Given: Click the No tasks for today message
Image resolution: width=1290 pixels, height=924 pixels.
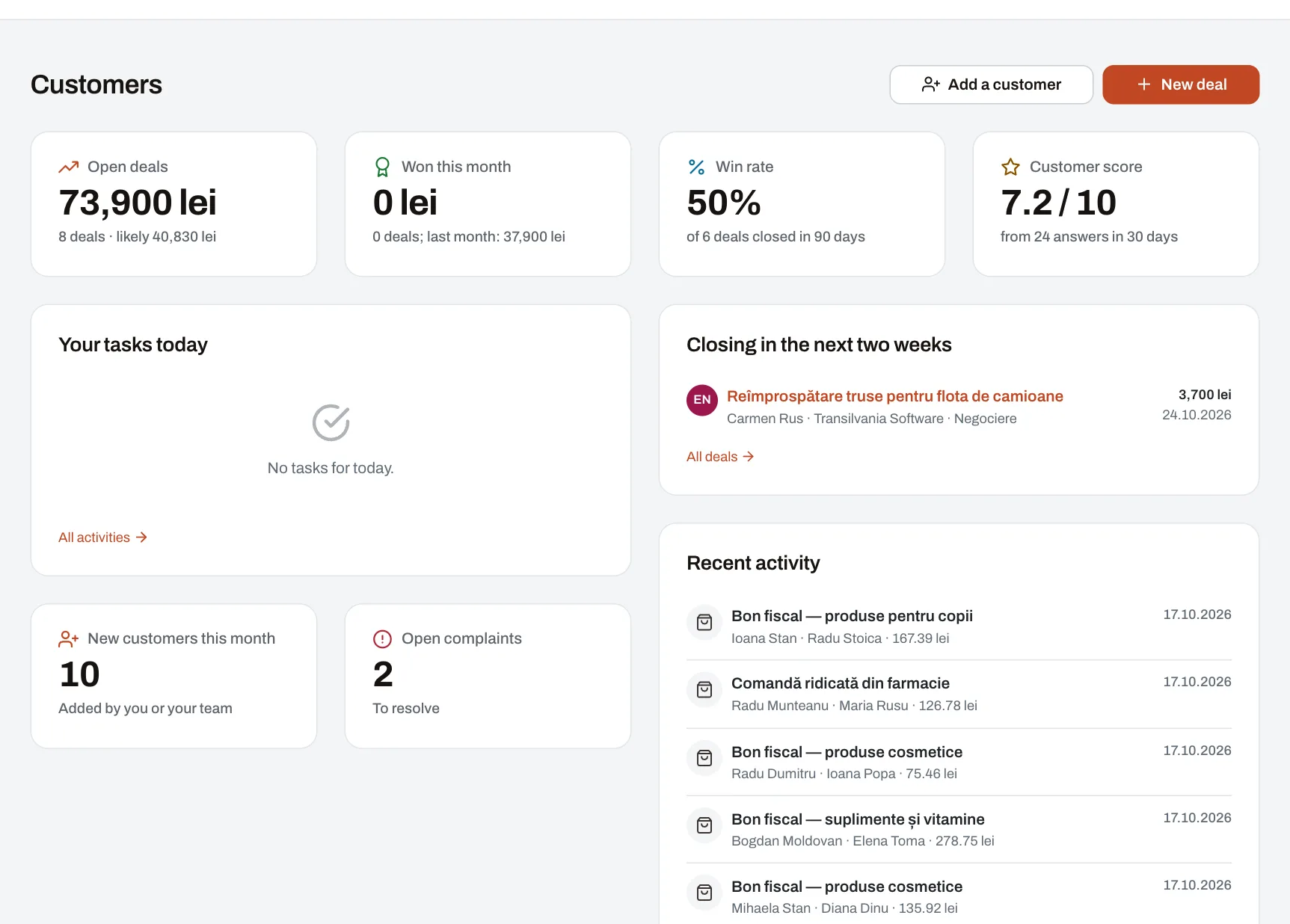Looking at the screenshot, I should coord(331,468).
